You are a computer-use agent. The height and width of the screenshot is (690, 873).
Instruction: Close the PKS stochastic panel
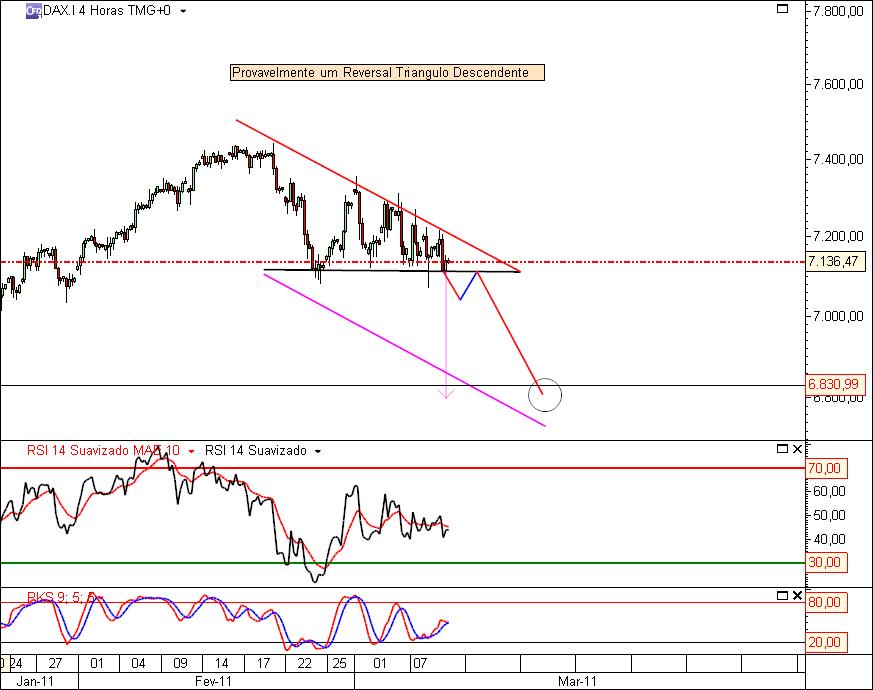coord(797,596)
